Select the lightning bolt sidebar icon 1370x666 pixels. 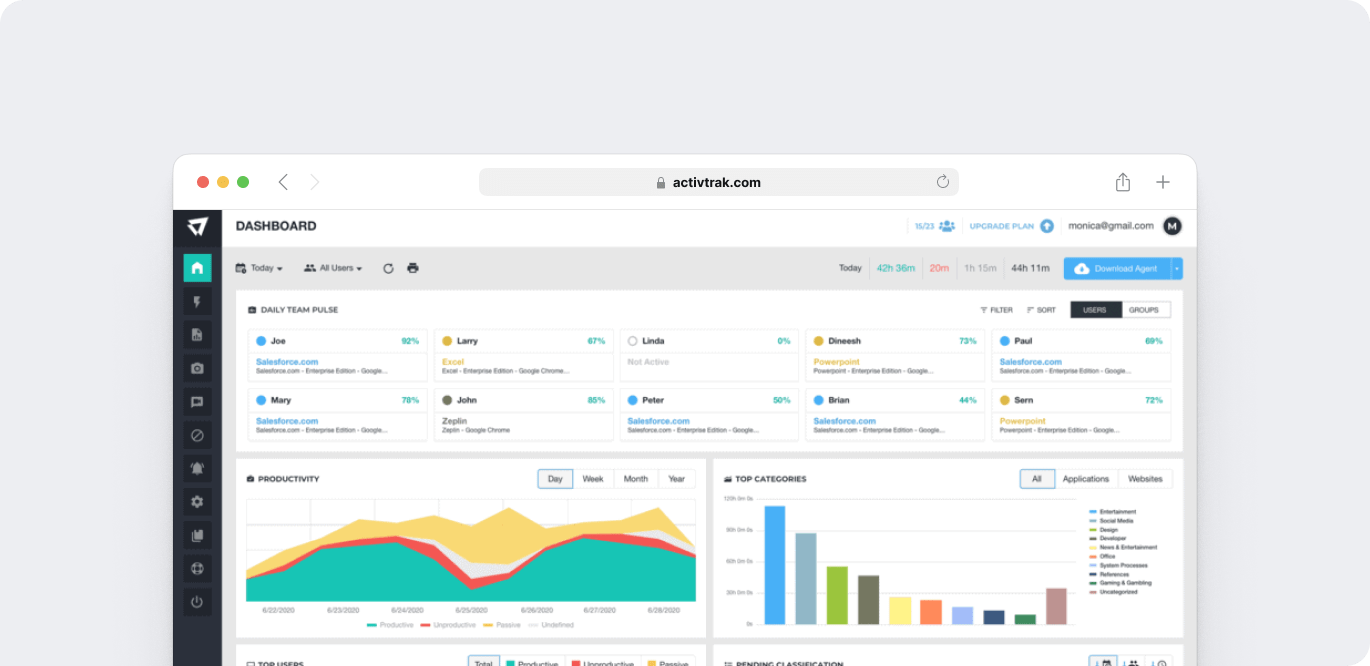click(197, 302)
